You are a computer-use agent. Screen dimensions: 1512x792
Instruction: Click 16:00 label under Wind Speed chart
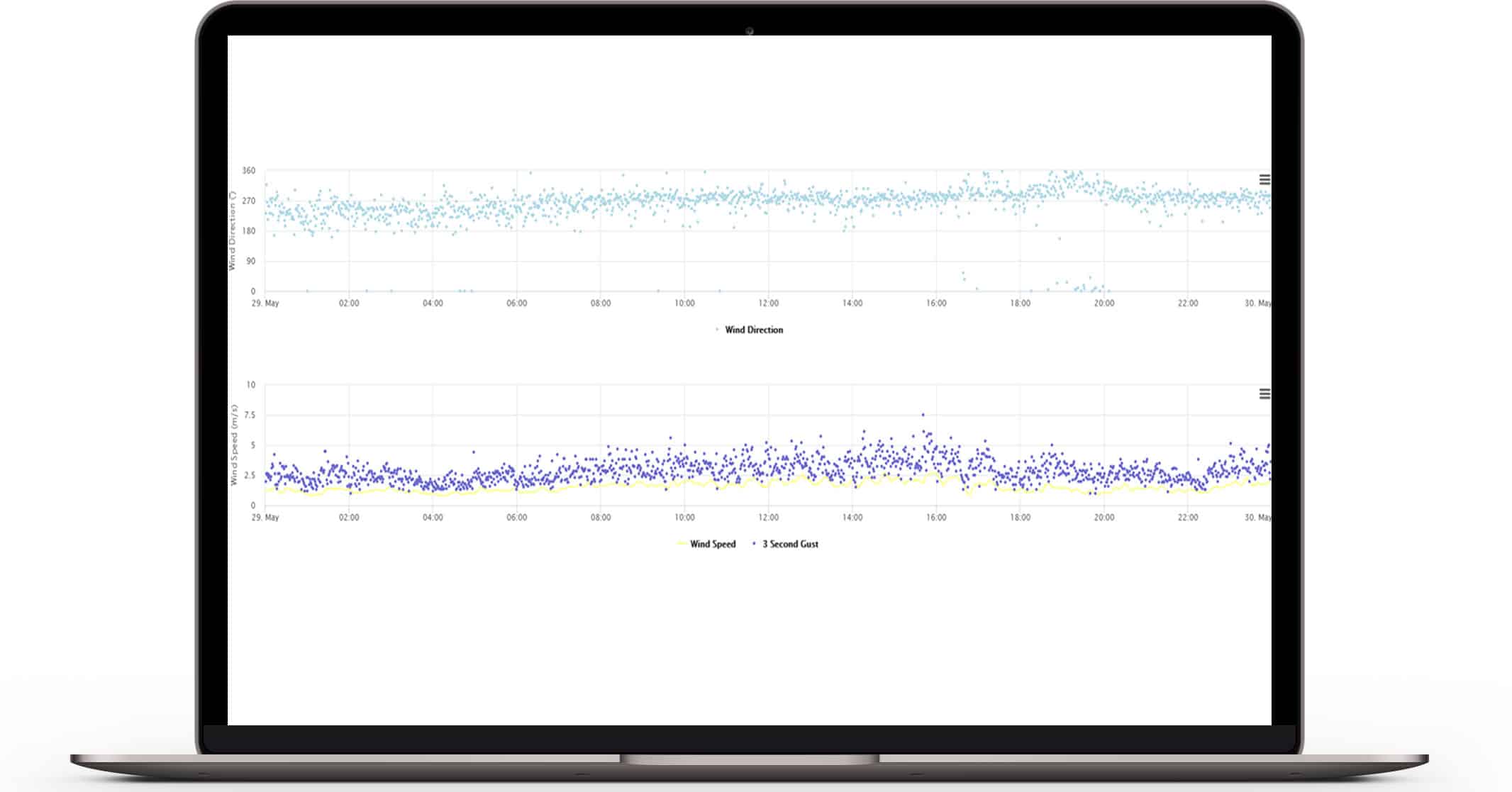click(936, 518)
